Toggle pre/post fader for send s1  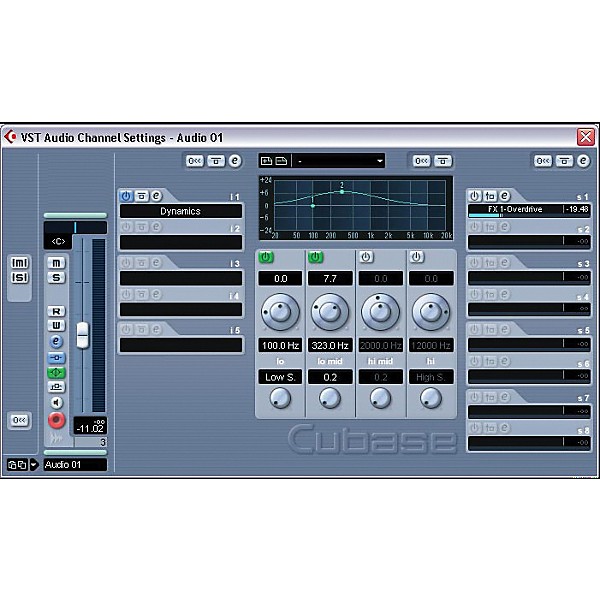coord(490,196)
